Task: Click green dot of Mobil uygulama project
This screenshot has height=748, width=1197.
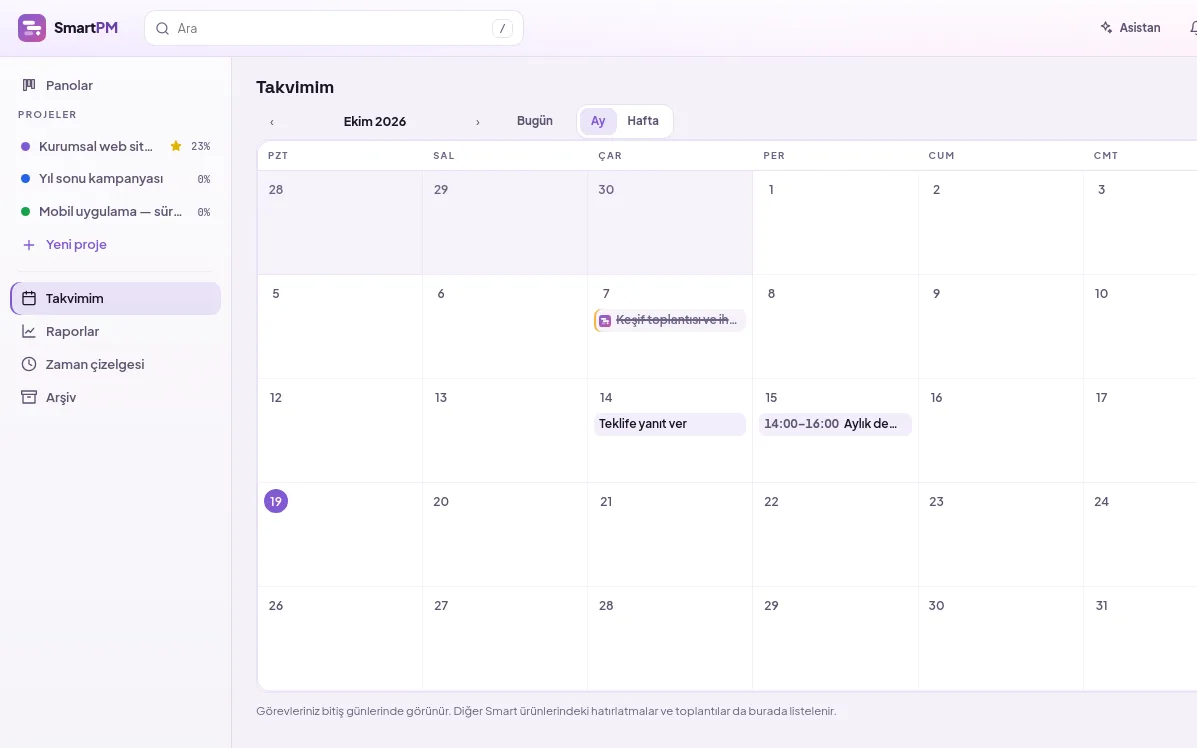Action: 25,211
